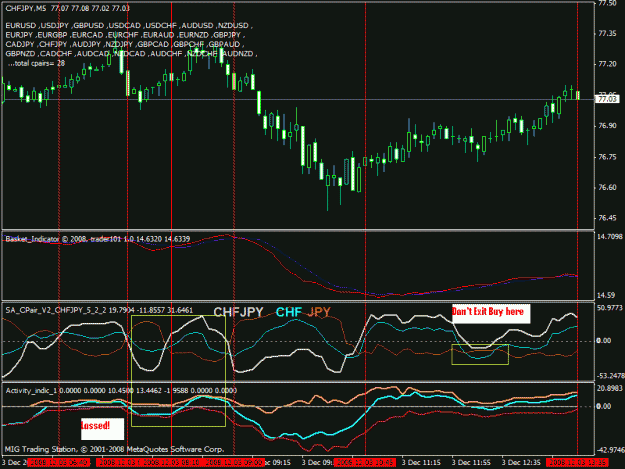Select the 'lossed!' annotation label
625x469 pixels.
pyautogui.click(x=102, y=429)
